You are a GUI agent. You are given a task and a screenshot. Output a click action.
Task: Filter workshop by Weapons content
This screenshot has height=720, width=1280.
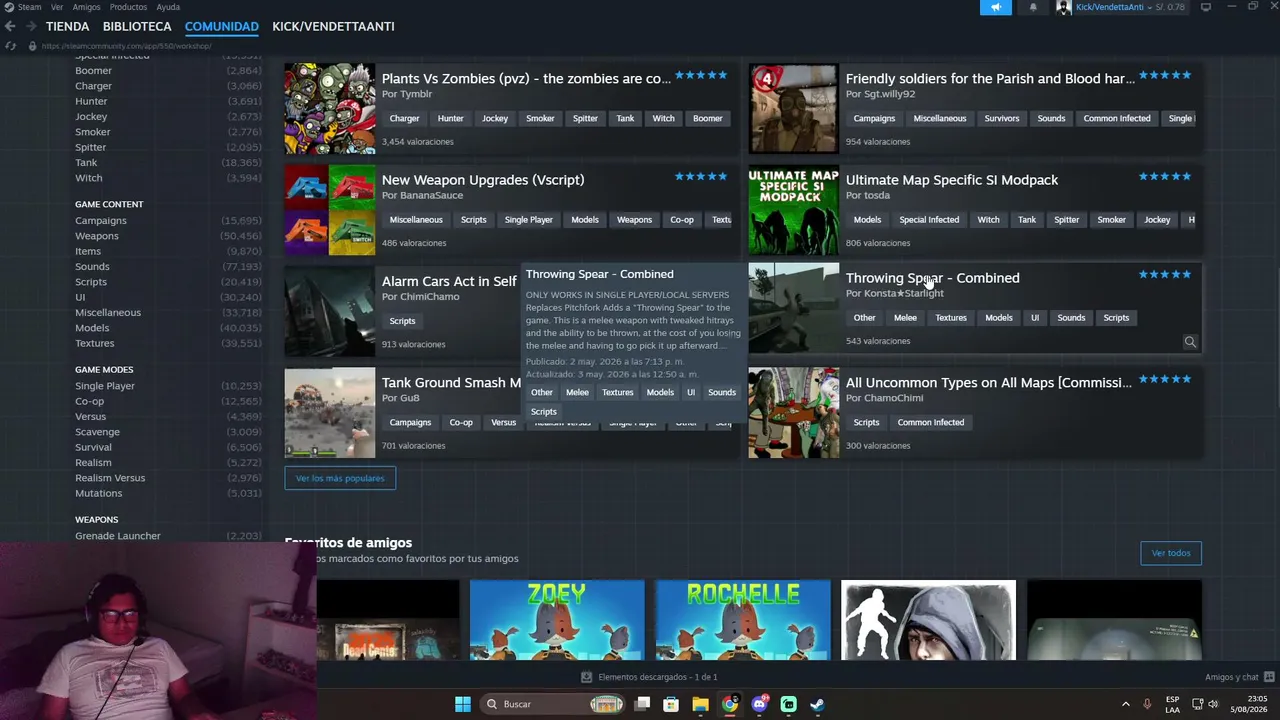[x=96, y=236]
